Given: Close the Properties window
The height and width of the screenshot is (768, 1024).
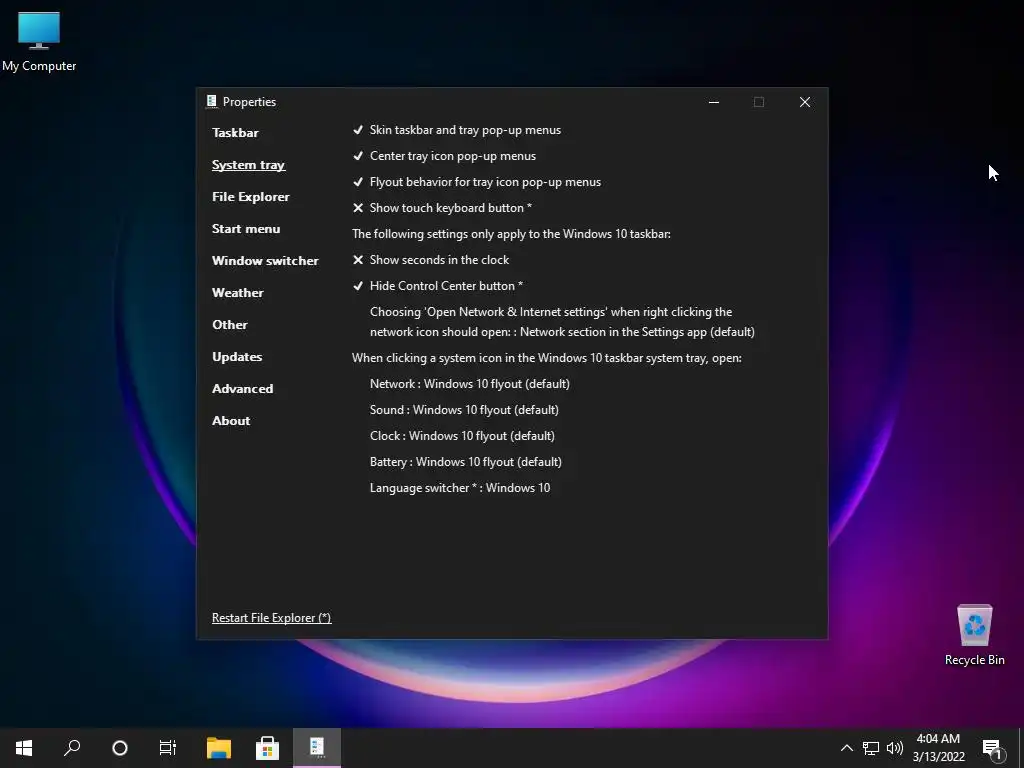Looking at the screenshot, I should (x=805, y=102).
